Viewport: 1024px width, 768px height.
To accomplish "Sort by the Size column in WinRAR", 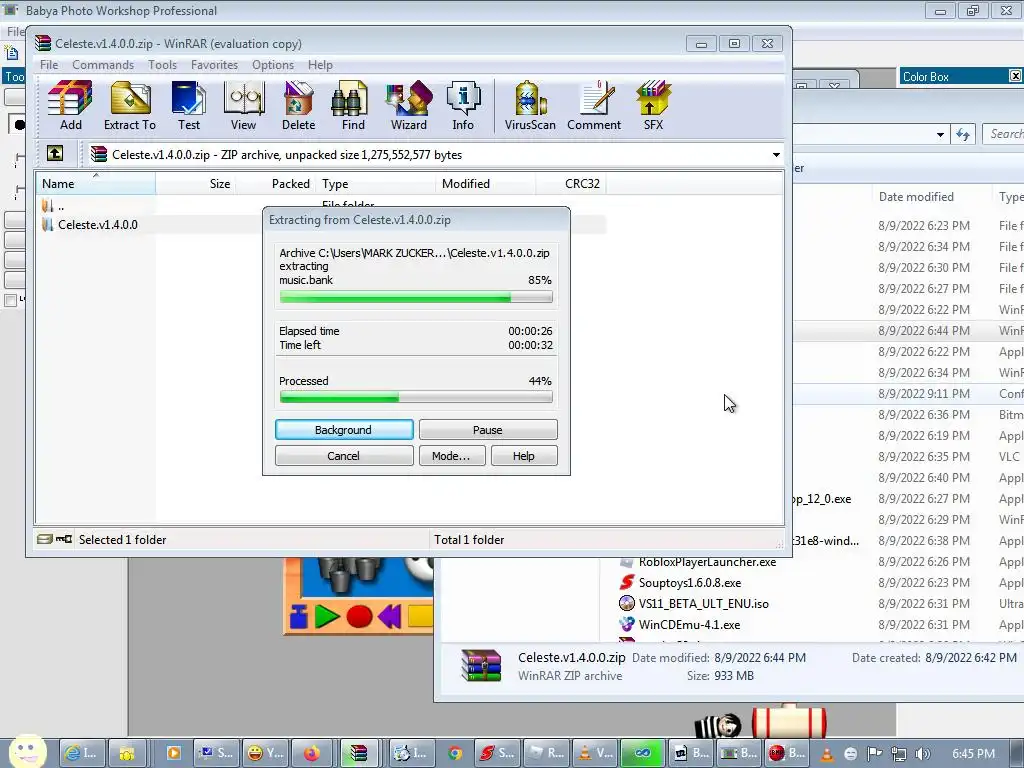I will [195, 184].
